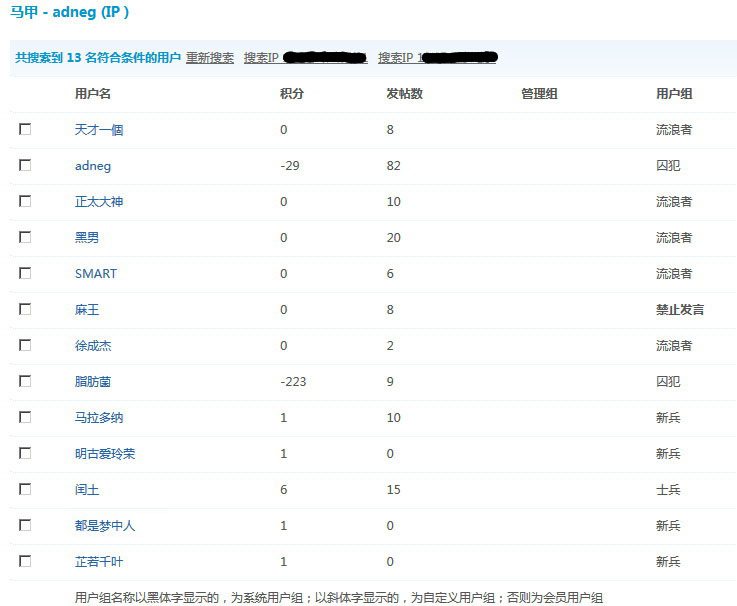Tick the checkbox for 马拉多纳
Screen dimensions: 737x606
25,417
